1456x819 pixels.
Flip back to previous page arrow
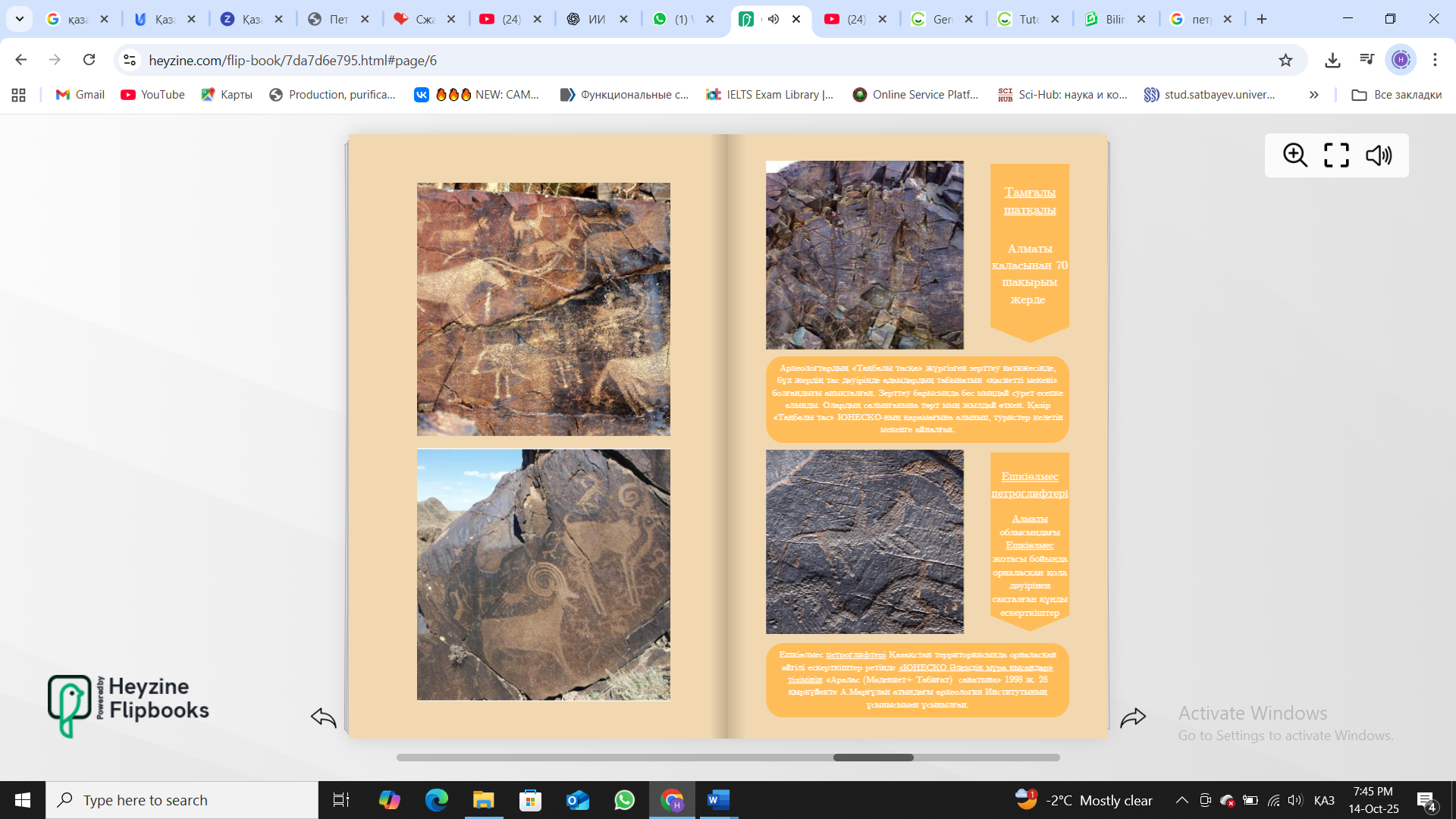(x=324, y=717)
